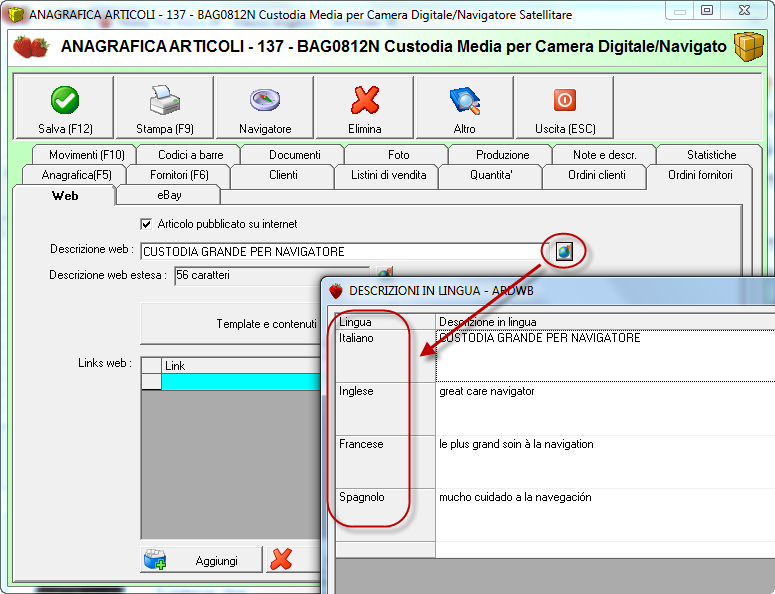This screenshot has width=775, height=594.
Task: Click the Template e contenuti button
Action: [231, 324]
